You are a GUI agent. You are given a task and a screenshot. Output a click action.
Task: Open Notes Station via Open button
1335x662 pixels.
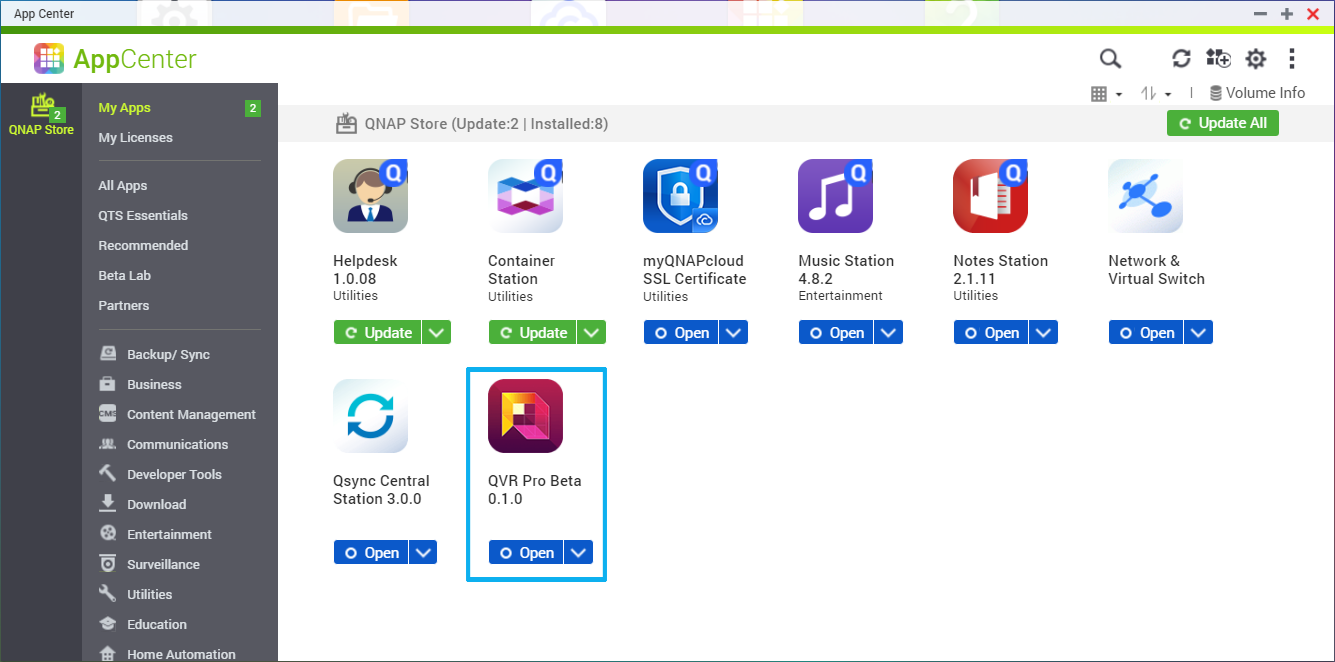(x=991, y=333)
